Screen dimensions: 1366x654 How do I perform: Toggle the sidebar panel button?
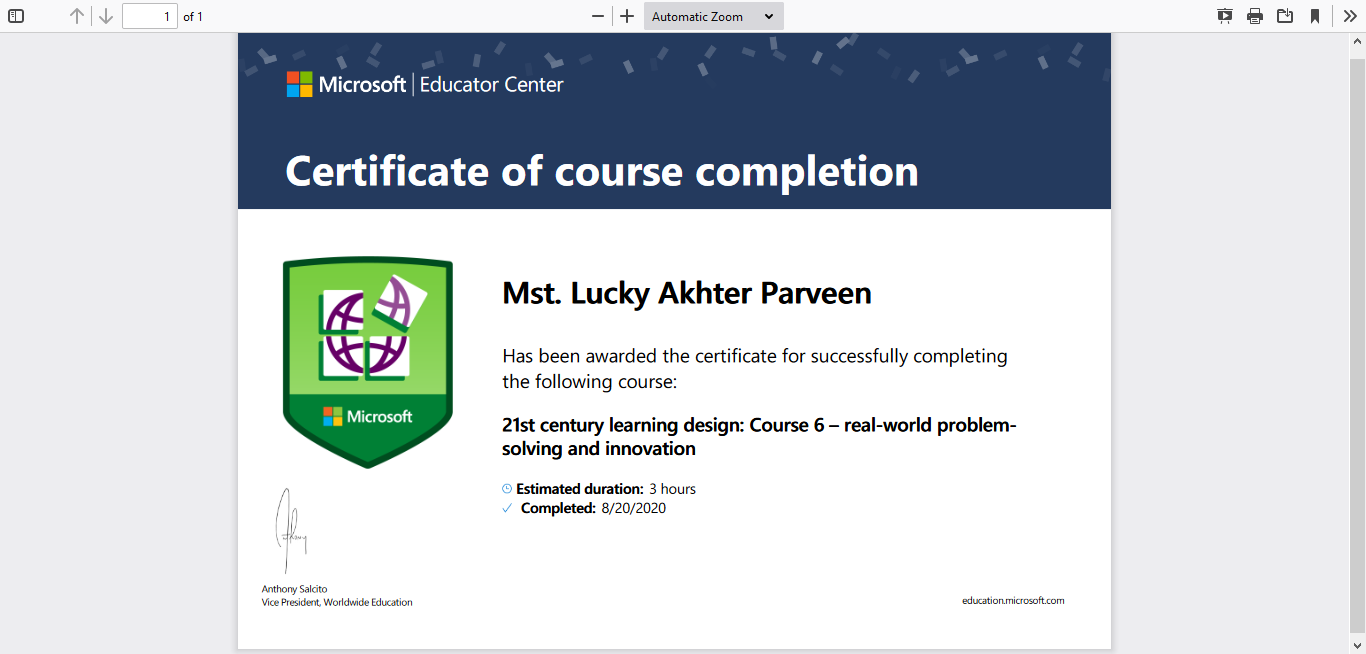tap(16, 16)
